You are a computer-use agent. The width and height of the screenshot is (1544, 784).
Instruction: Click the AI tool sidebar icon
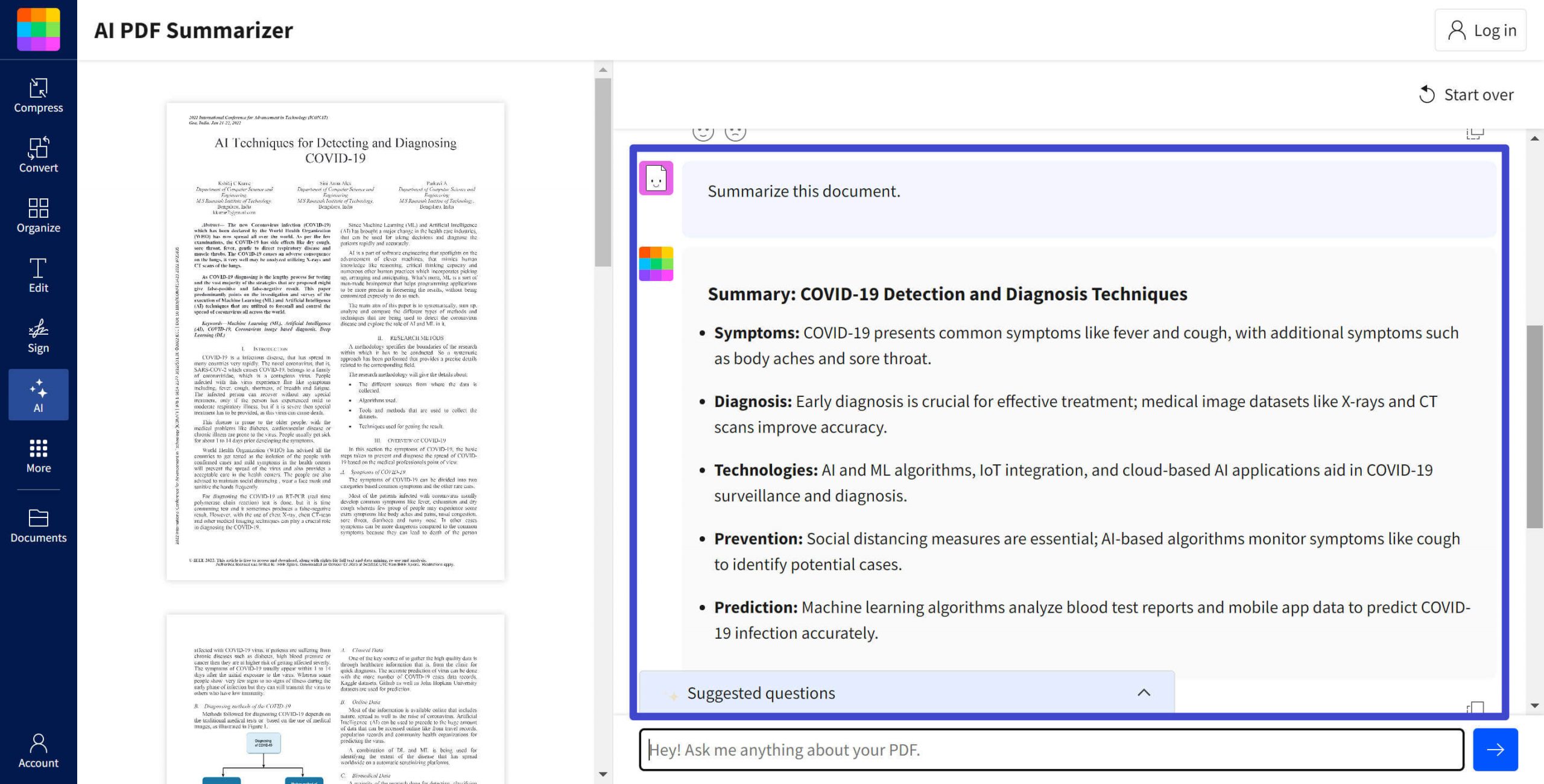click(38, 395)
